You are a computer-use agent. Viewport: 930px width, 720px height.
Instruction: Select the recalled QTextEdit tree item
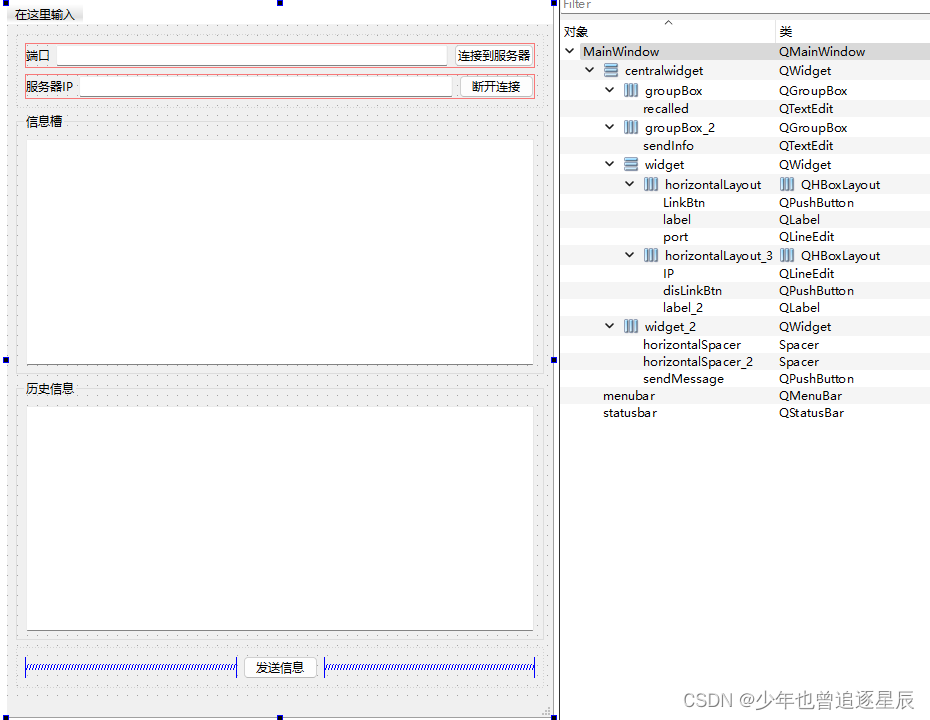pyautogui.click(x=667, y=108)
